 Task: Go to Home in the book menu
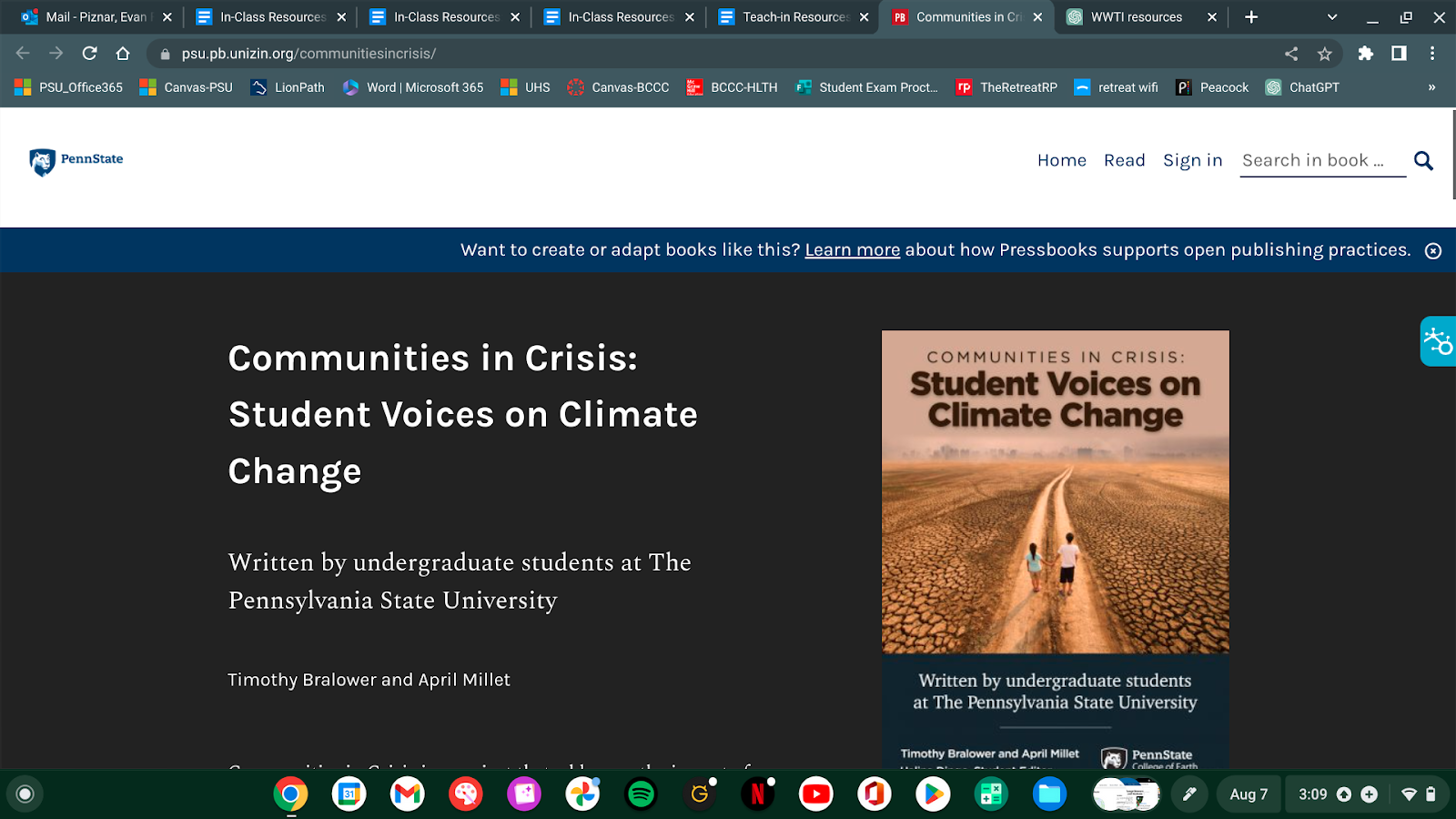(1062, 160)
